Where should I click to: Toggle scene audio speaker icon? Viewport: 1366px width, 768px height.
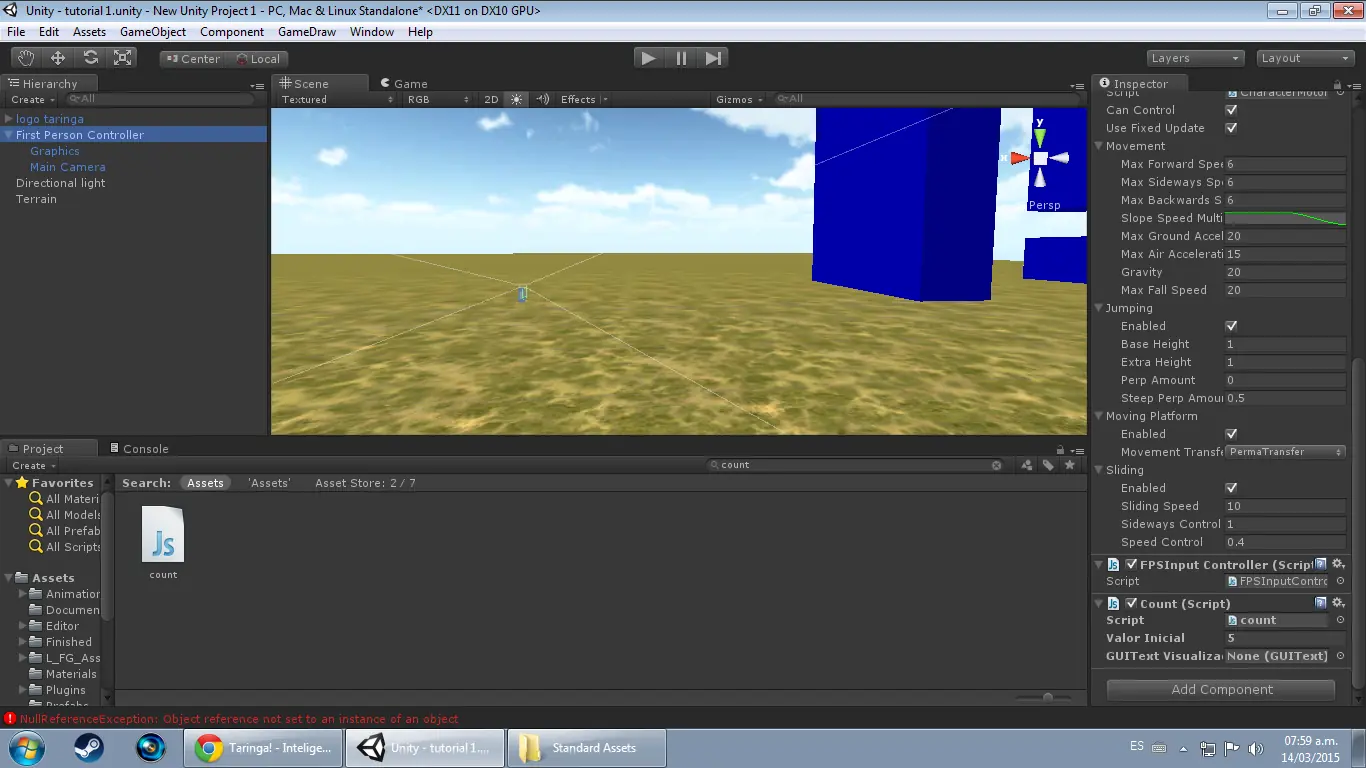[543, 99]
